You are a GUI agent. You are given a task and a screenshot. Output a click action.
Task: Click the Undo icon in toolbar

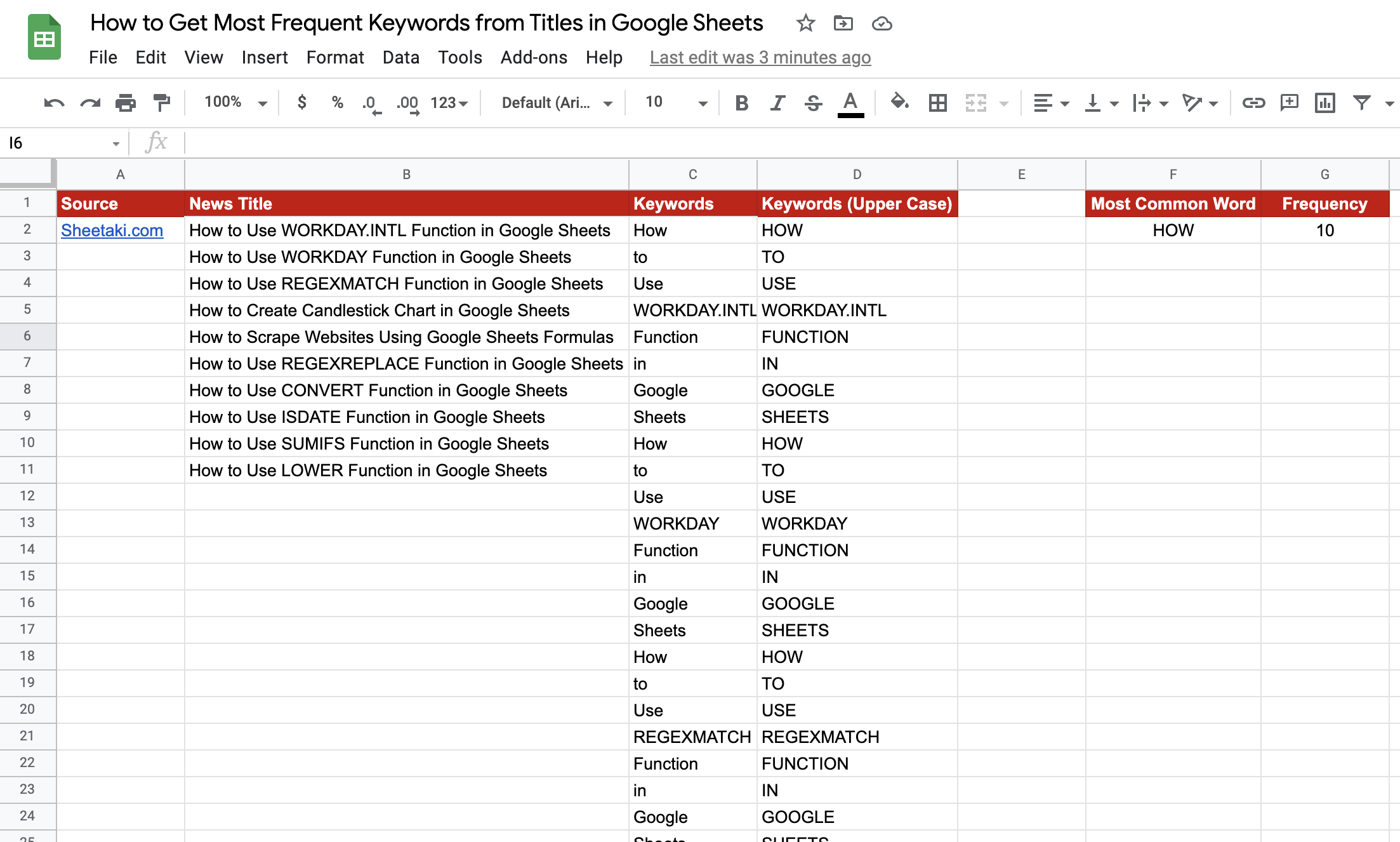coord(54,103)
